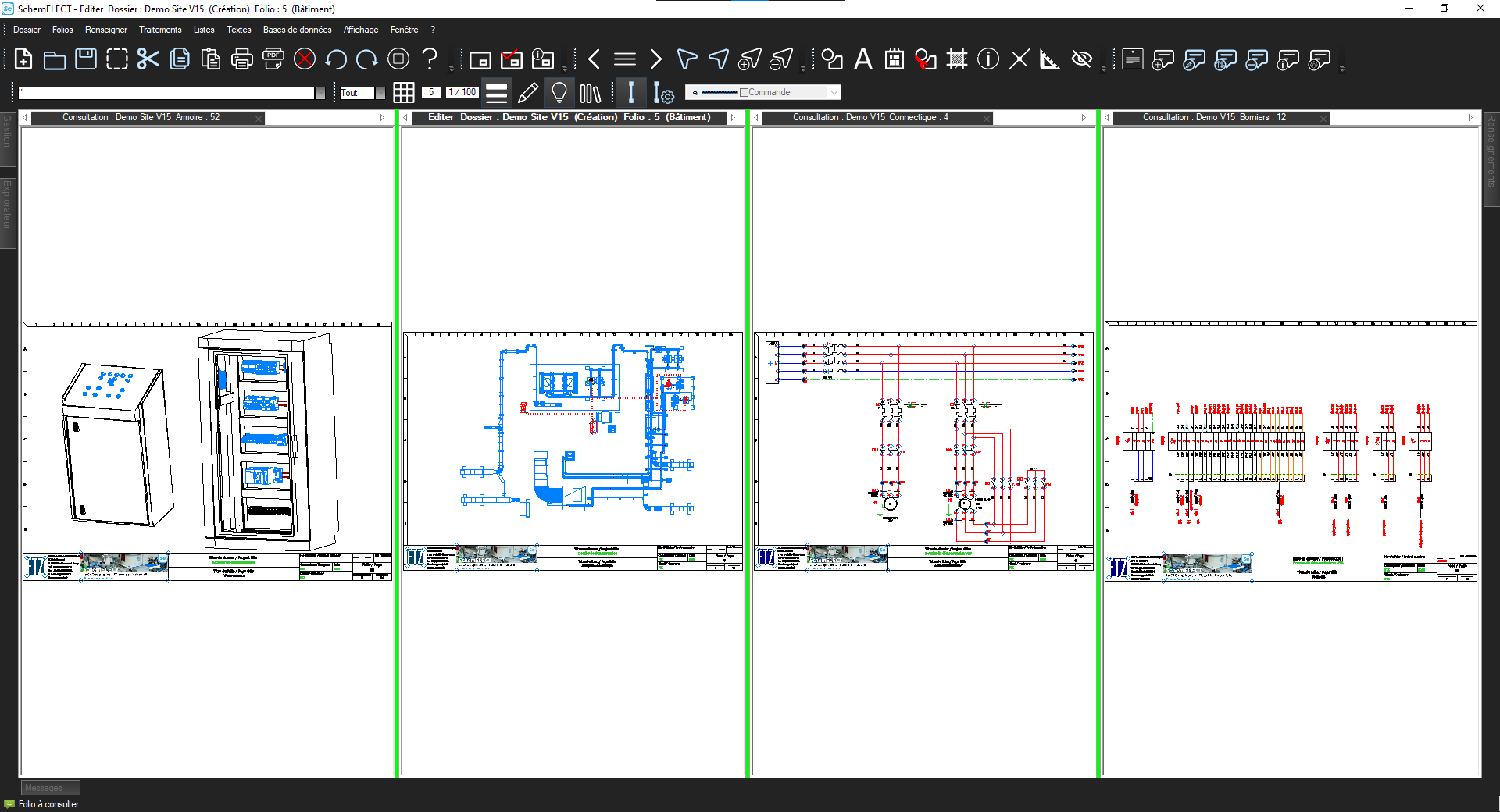
Task: Expand toolbar overflow arrow after comment icons
Action: [1342, 69]
